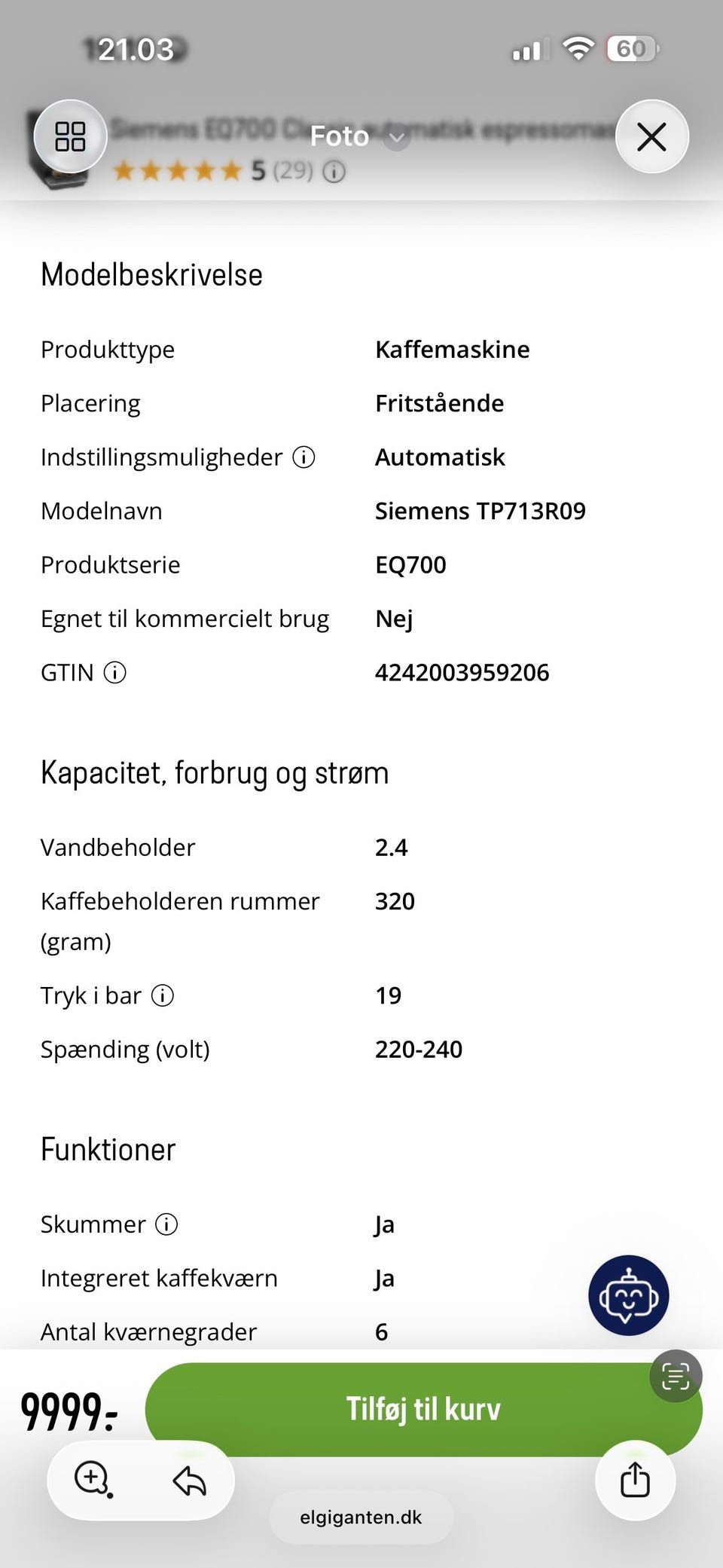The image size is (723, 1568).
Task: Show info about Skummer
Action: click(x=166, y=1224)
